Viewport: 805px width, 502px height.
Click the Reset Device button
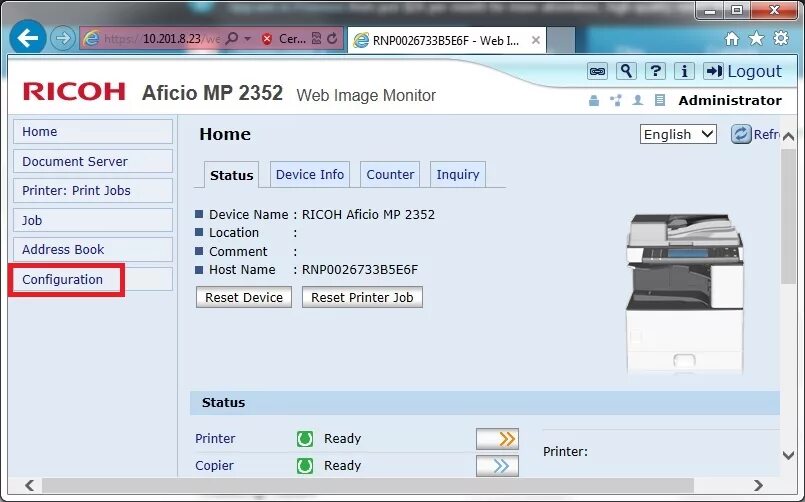(244, 297)
